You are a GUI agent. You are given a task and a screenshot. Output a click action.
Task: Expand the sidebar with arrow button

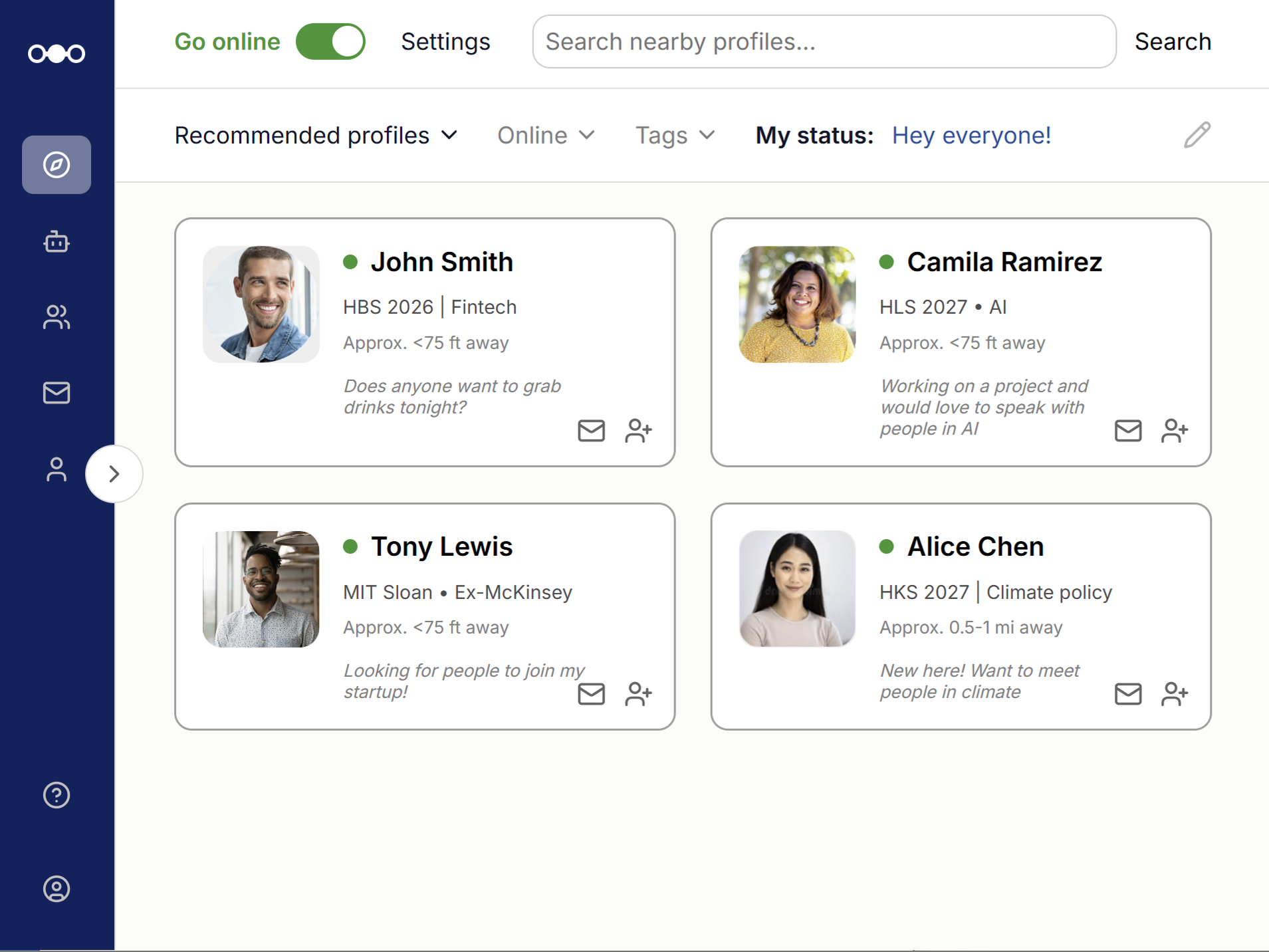pos(114,474)
